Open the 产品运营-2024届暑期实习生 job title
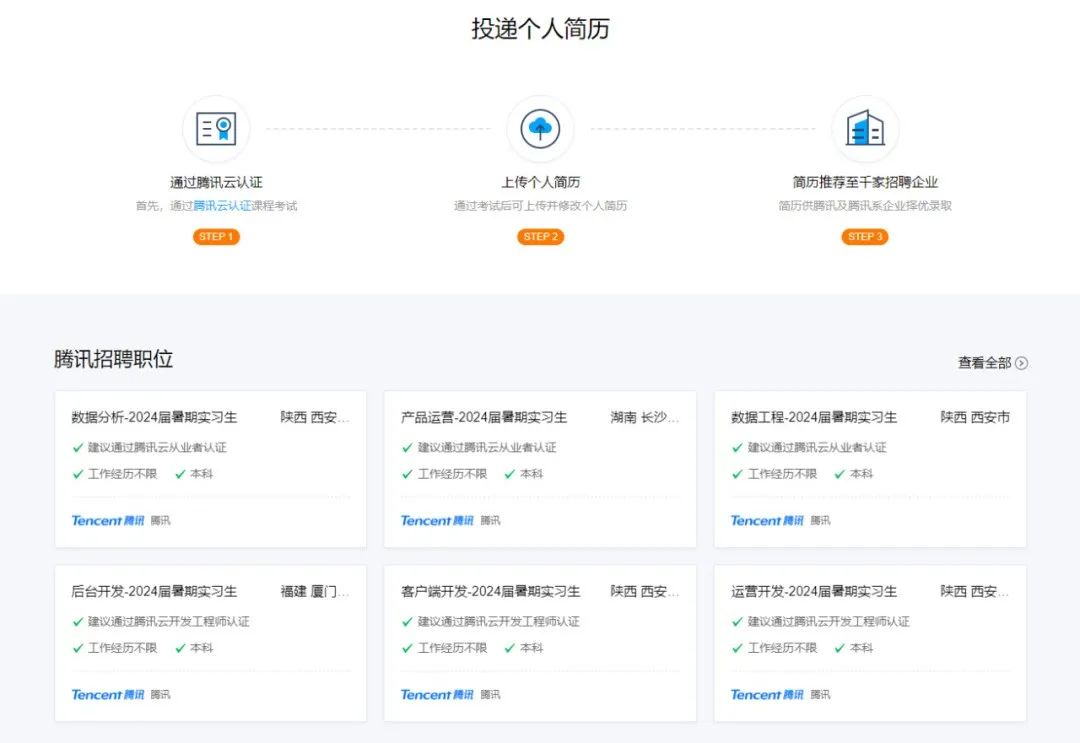This screenshot has width=1080, height=743. [484, 417]
